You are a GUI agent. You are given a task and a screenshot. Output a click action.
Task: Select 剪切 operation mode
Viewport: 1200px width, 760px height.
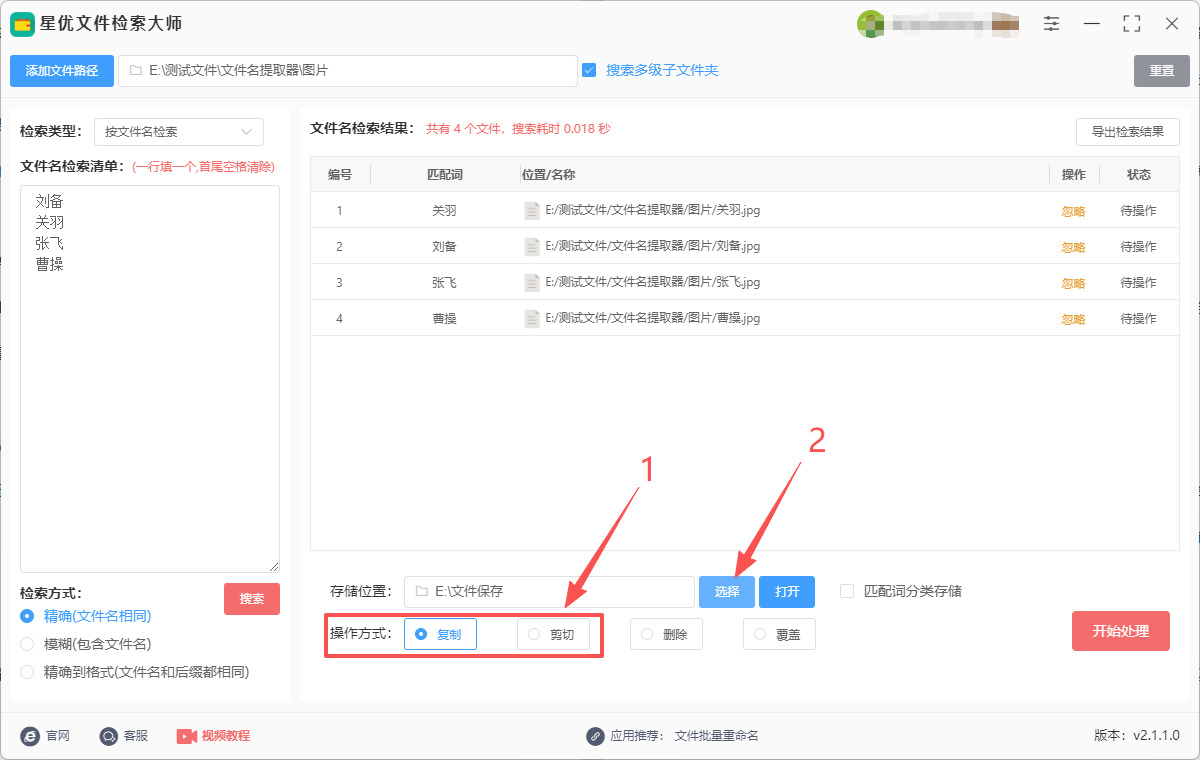[x=553, y=634]
